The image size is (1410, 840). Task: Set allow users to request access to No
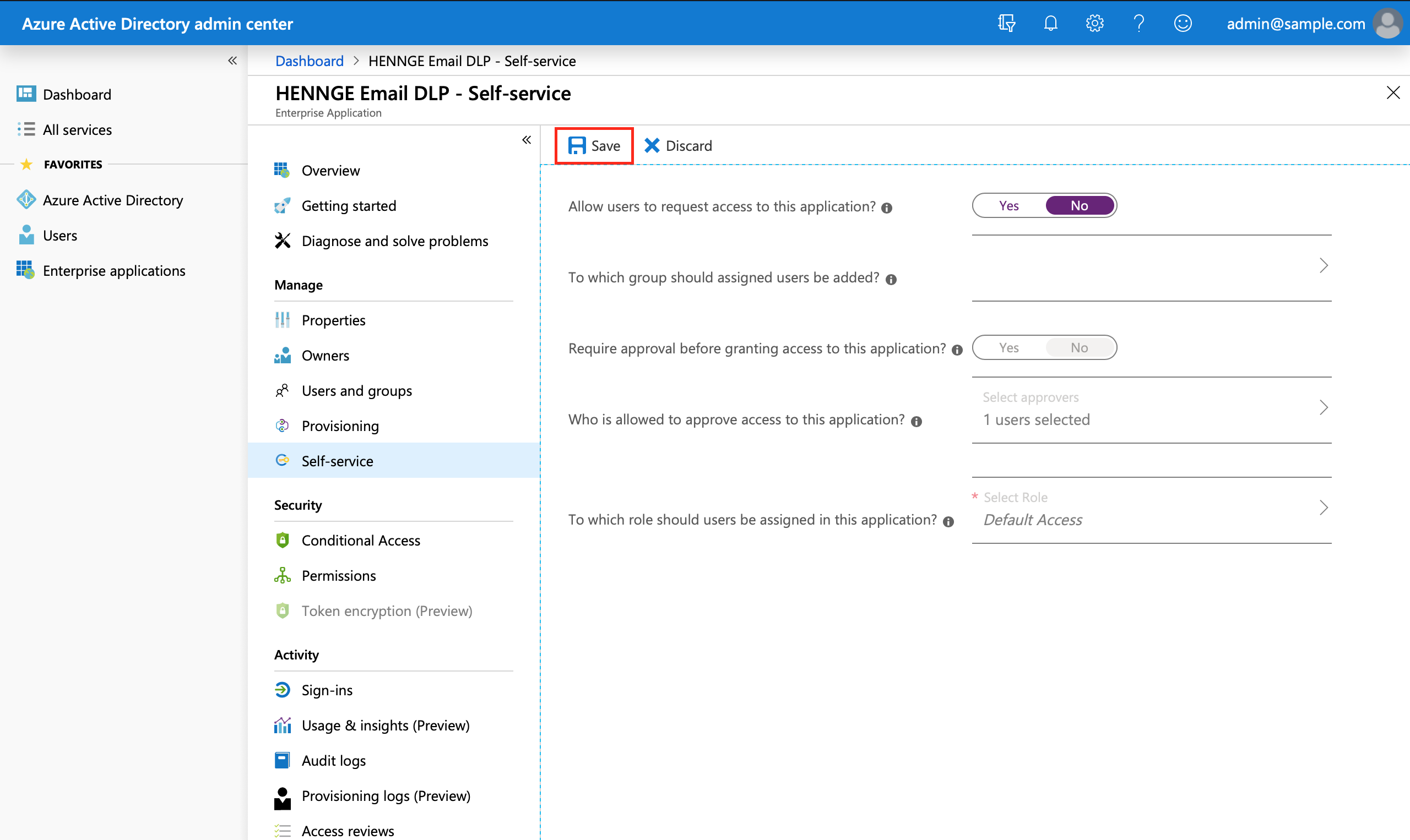pos(1080,205)
